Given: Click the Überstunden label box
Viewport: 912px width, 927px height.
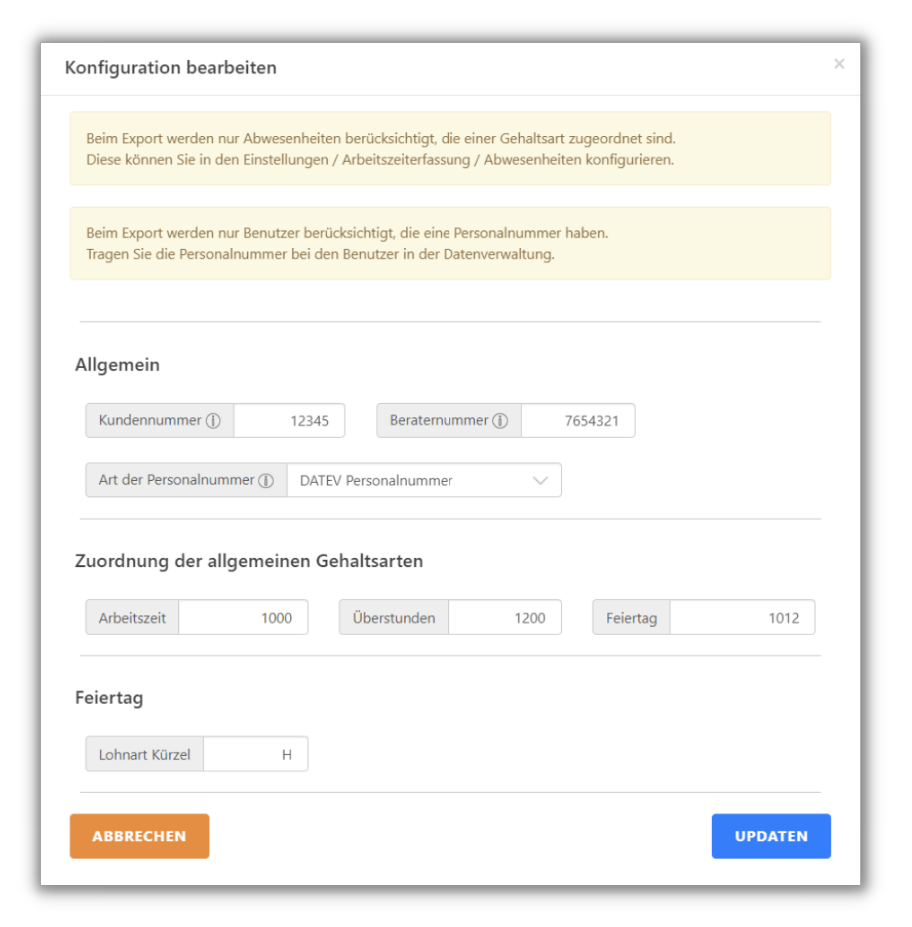Looking at the screenshot, I should pos(394,618).
